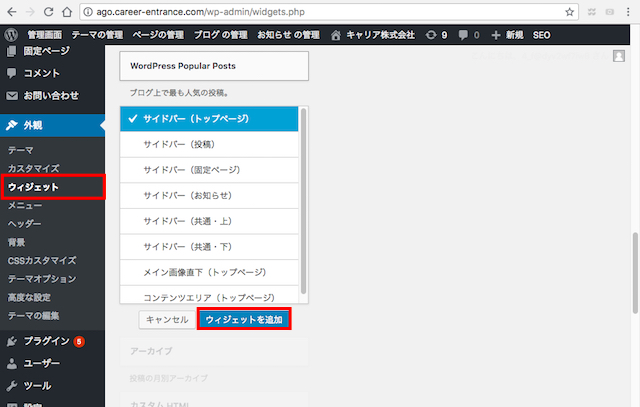Click the home icon for キャリア株式会社
Viewport: 640px width, 407px height.
point(336,34)
